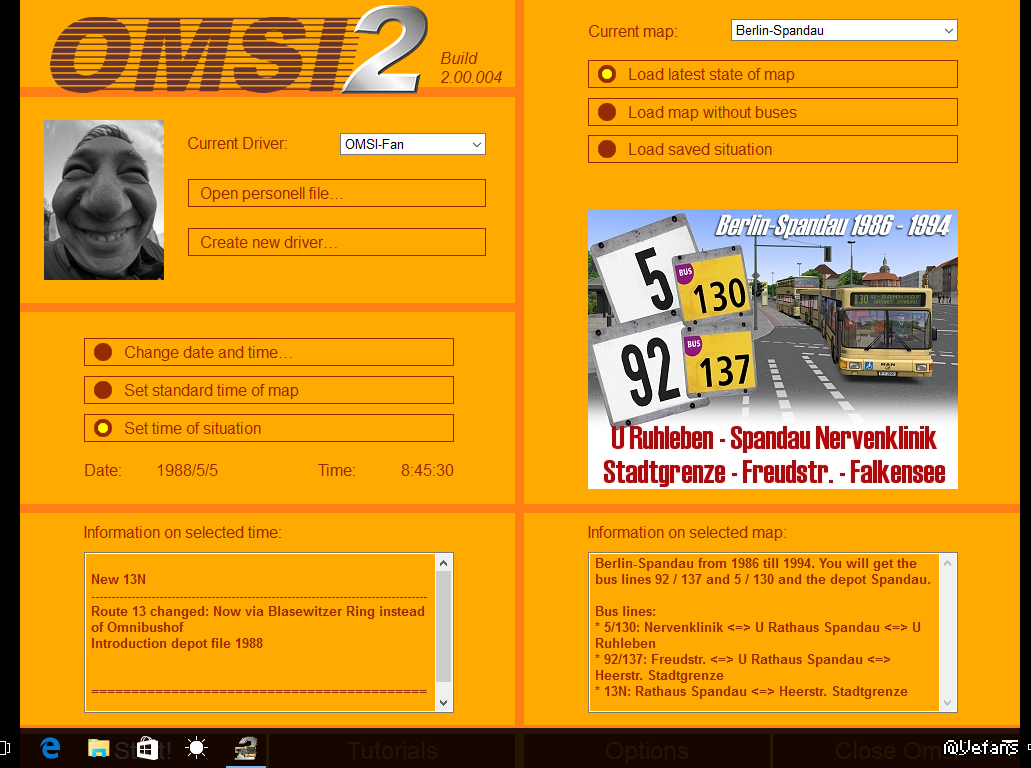Click map info scrollbar up arrow
The height and width of the screenshot is (768, 1031).
tap(947, 563)
